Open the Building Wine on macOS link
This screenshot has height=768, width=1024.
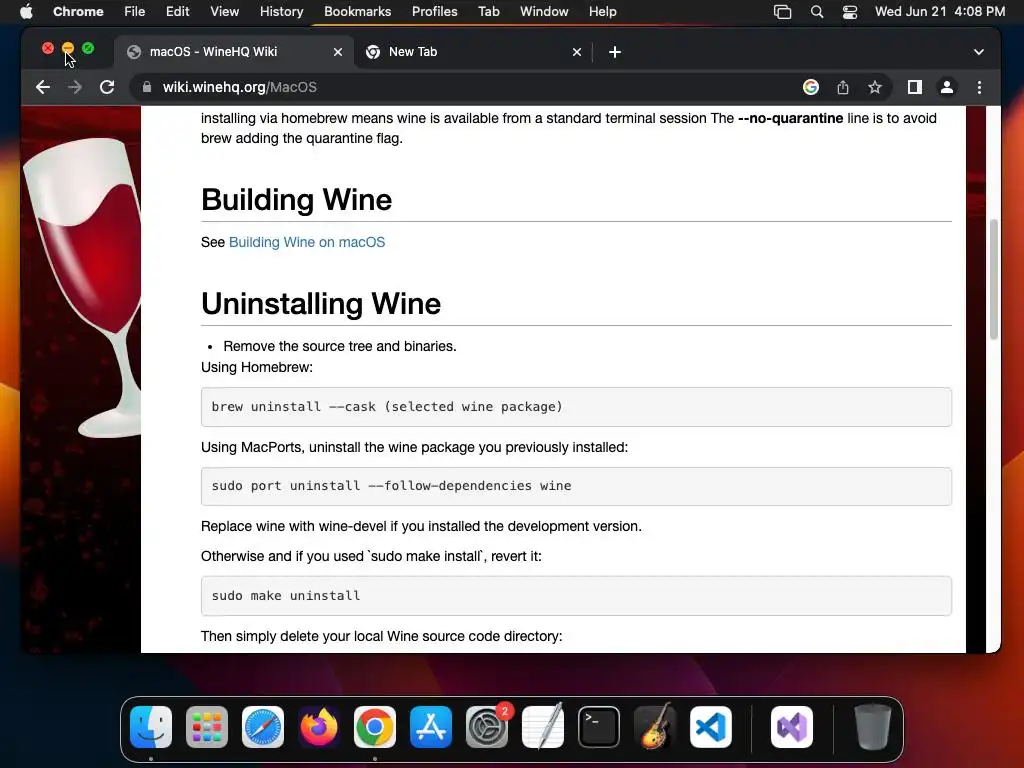pos(307,242)
